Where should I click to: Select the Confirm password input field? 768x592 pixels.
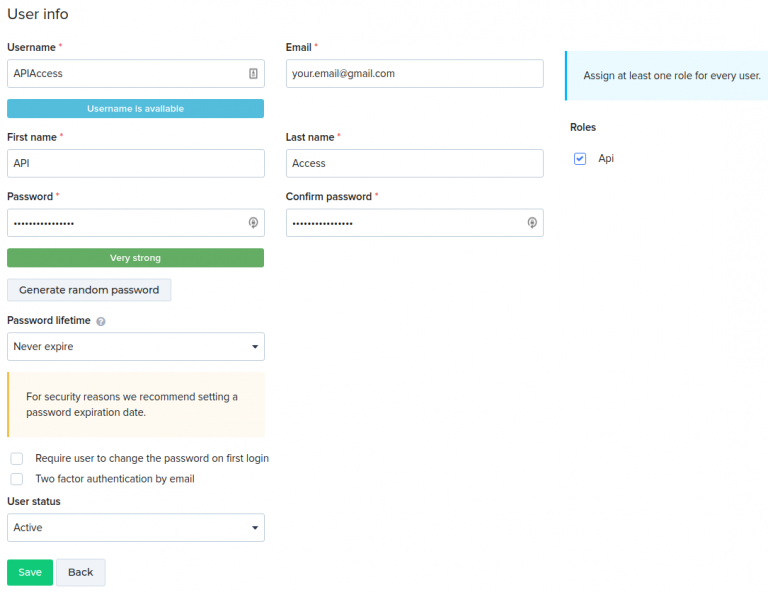click(404, 223)
